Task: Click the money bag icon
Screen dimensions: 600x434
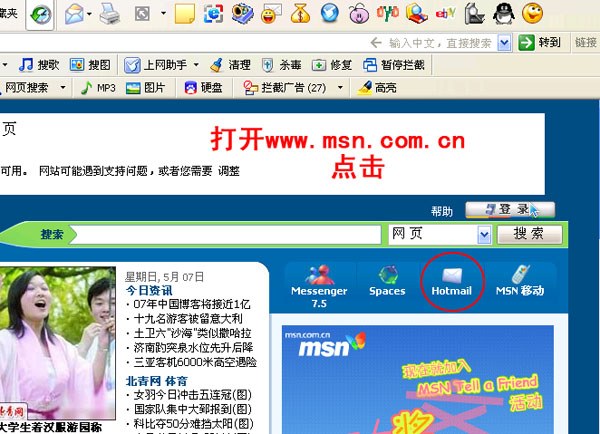Action: [x=301, y=14]
